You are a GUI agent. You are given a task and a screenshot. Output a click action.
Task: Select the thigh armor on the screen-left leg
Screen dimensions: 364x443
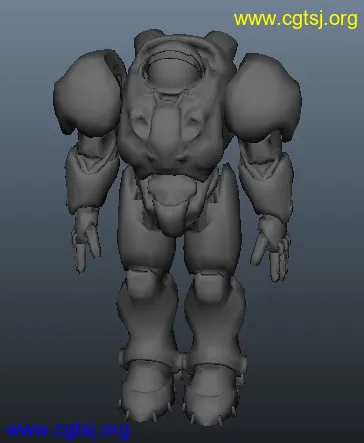coord(147,227)
